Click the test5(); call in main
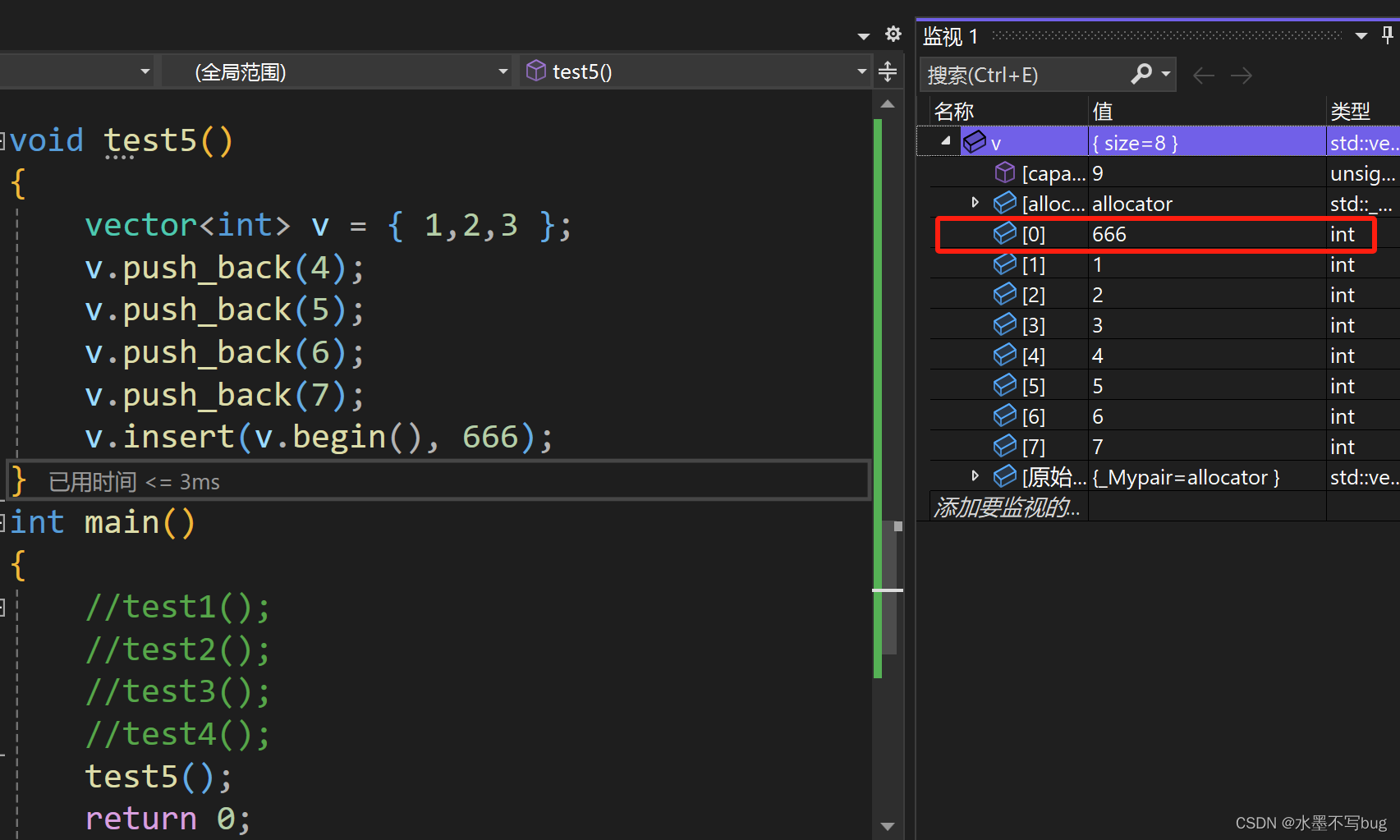The image size is (1400, 840). click(x=158, y=776)
